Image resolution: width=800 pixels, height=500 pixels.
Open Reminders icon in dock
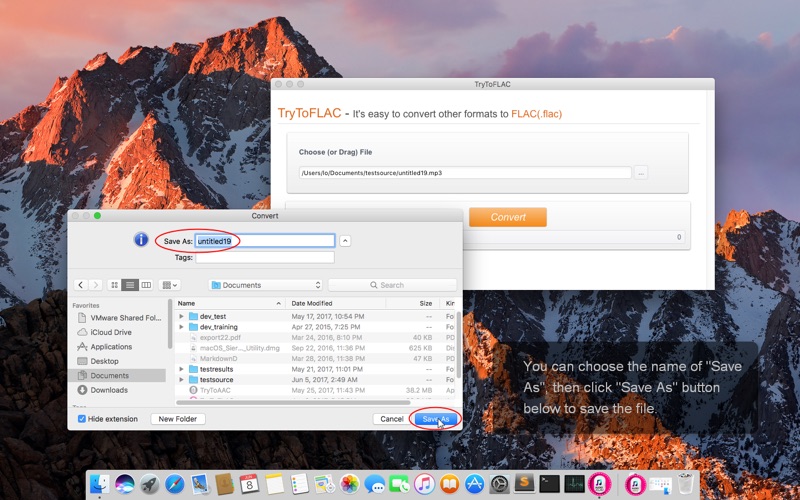(299, 483)
